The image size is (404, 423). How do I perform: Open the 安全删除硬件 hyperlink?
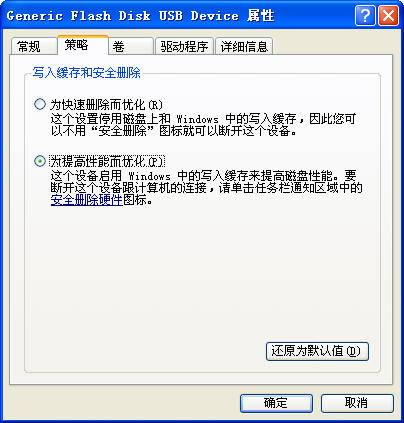(87, 200)
